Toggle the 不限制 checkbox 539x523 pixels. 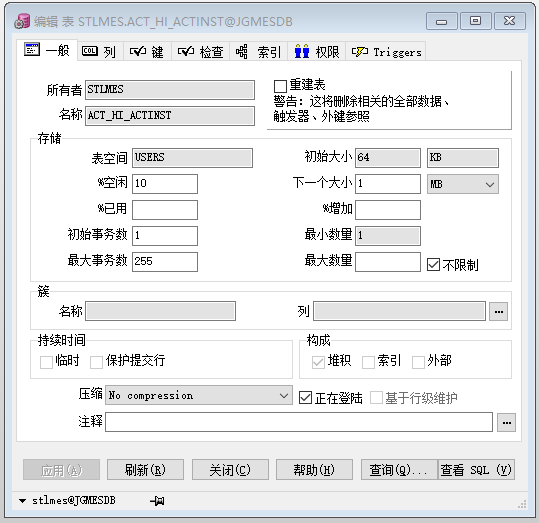433,265
